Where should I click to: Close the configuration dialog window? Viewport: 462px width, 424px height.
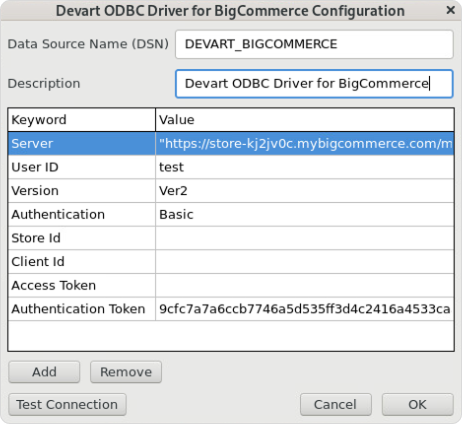click(x=450, y=10)
